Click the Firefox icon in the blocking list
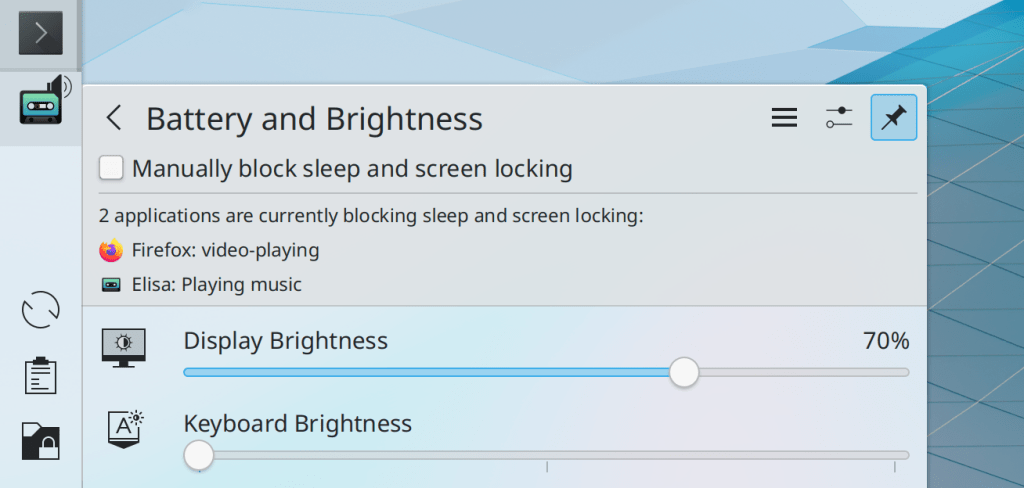 click(x=111, y=250)
